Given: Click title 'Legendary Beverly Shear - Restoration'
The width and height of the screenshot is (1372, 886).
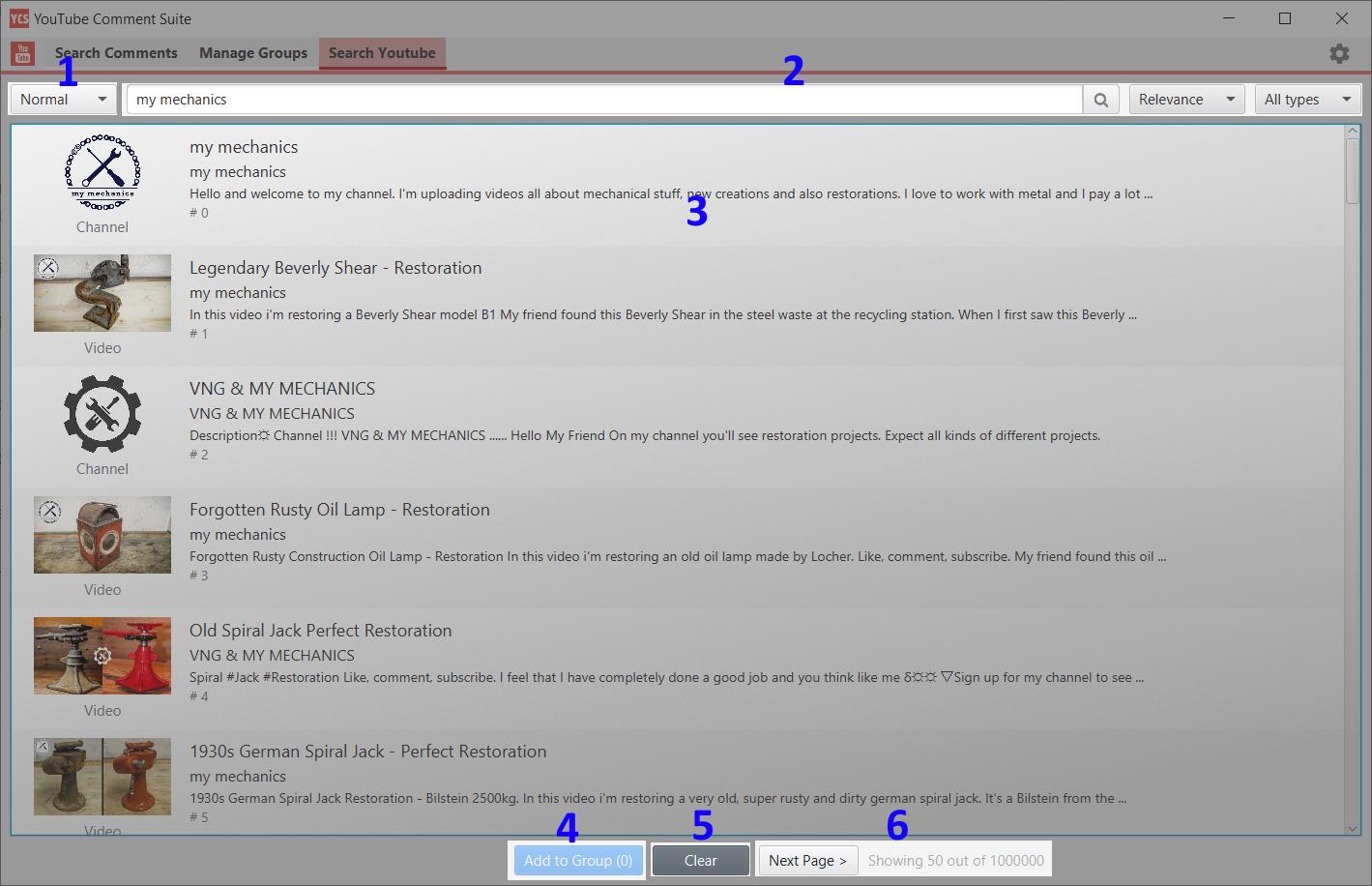Looking at the screenshot, I should point(336,268).
